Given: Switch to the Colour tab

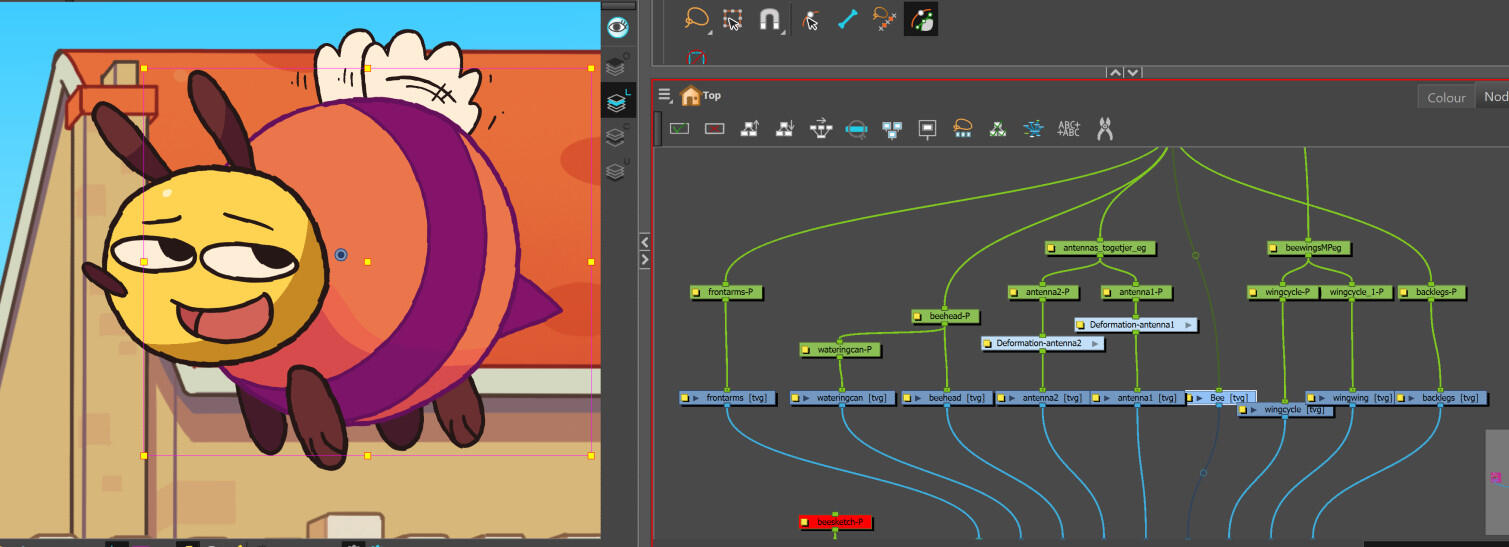Looking at the screenshot, I should (x=1445, y=97).
